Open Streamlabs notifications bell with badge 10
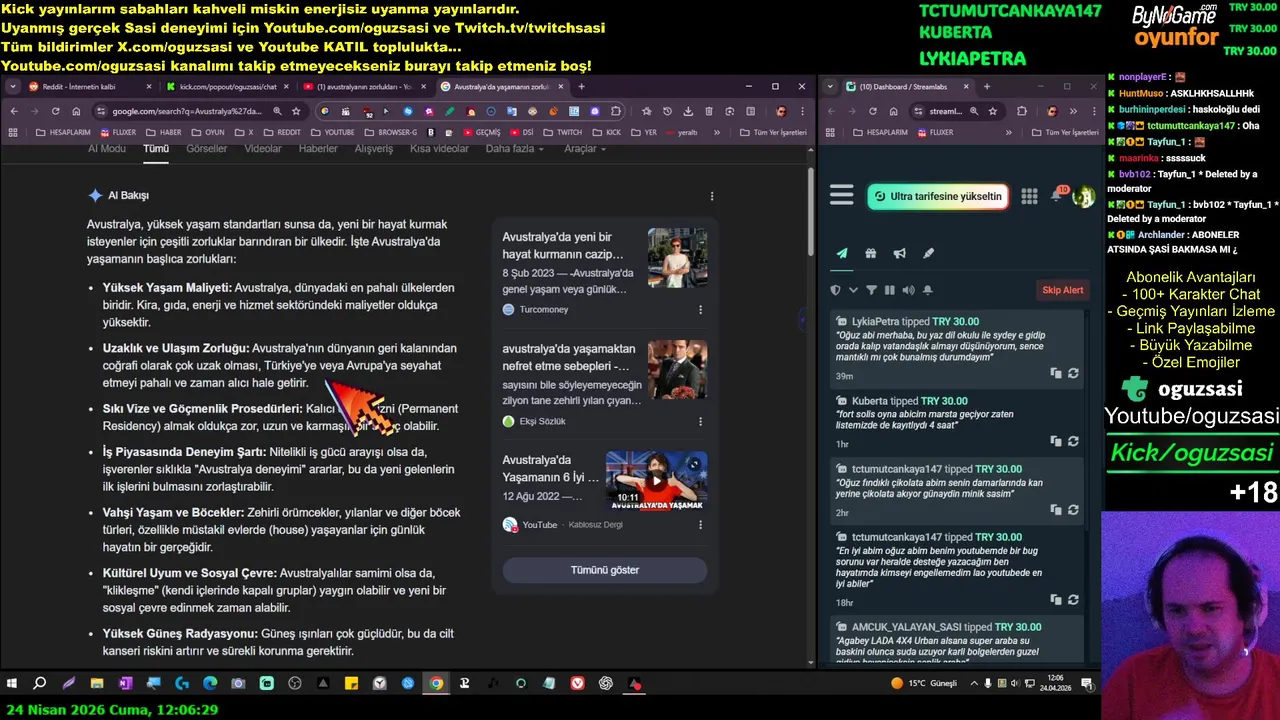 click(1057, 195)
